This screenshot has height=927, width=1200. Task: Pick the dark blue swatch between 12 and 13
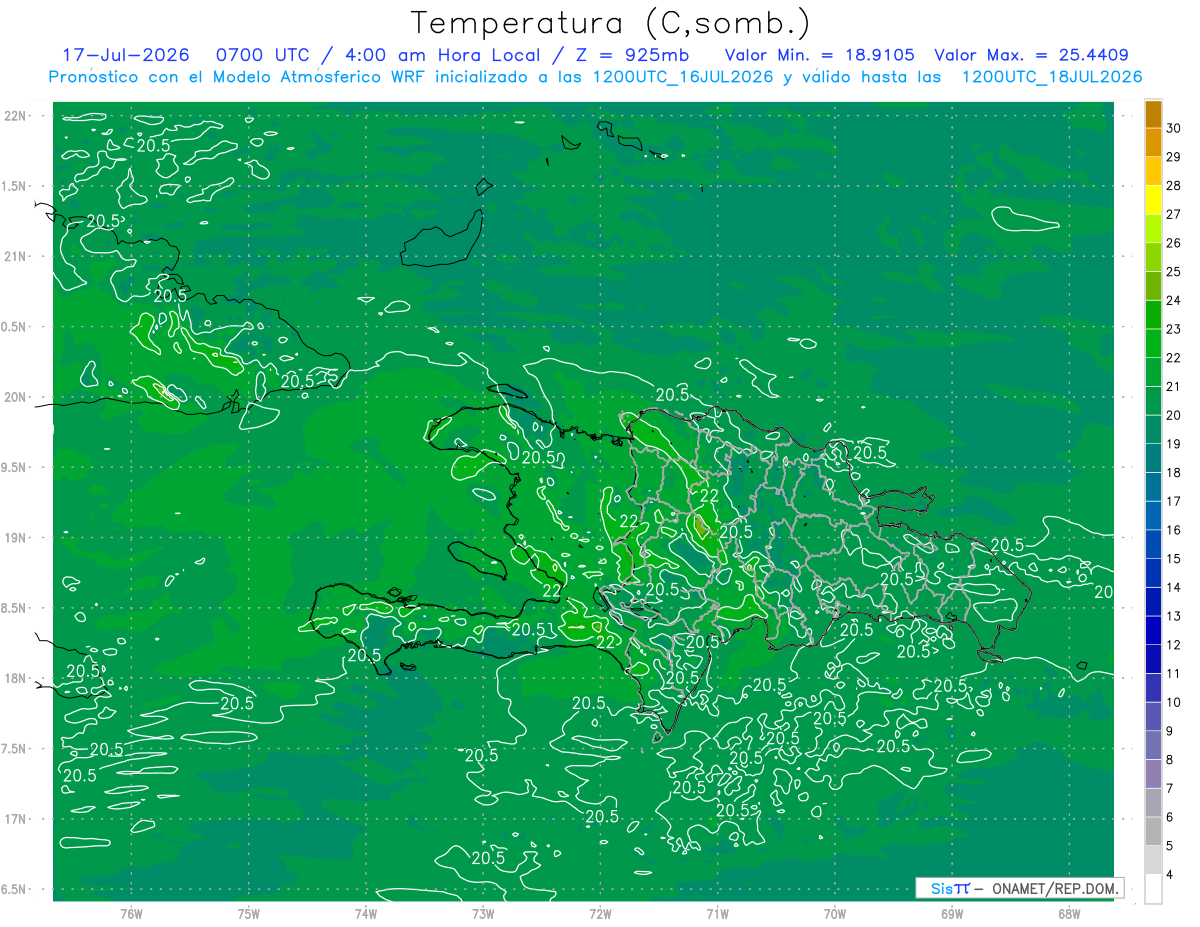[x=1154, y=630]
